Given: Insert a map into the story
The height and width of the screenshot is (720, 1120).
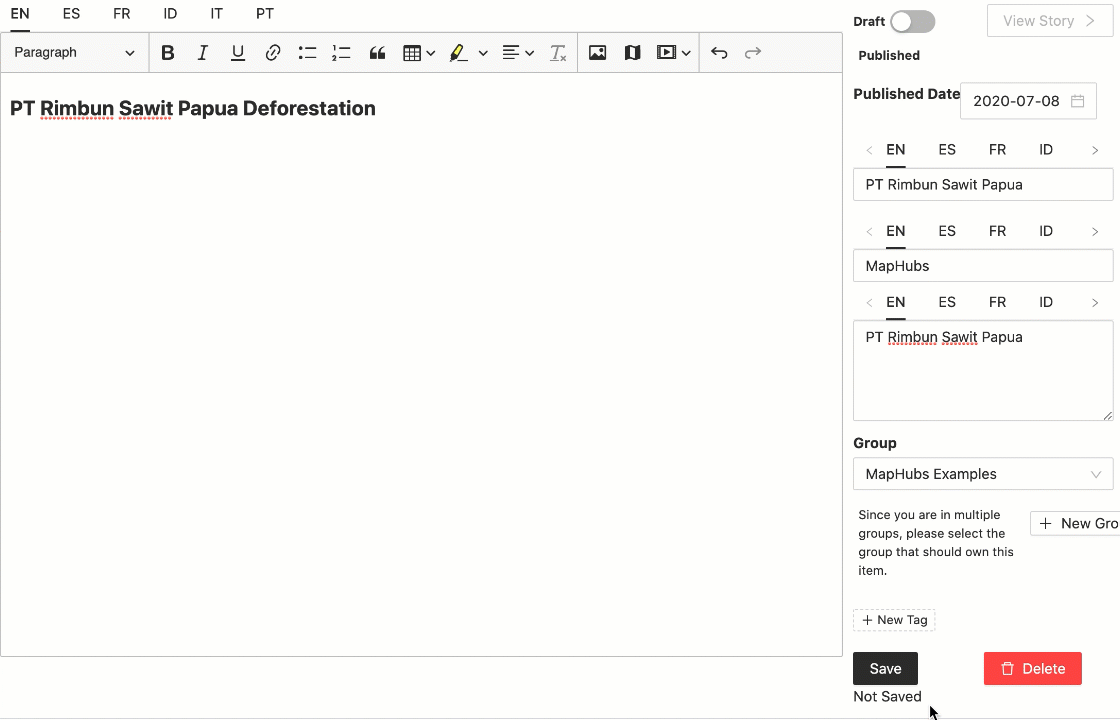Looking at the screenshot, I should pos(633,53).
